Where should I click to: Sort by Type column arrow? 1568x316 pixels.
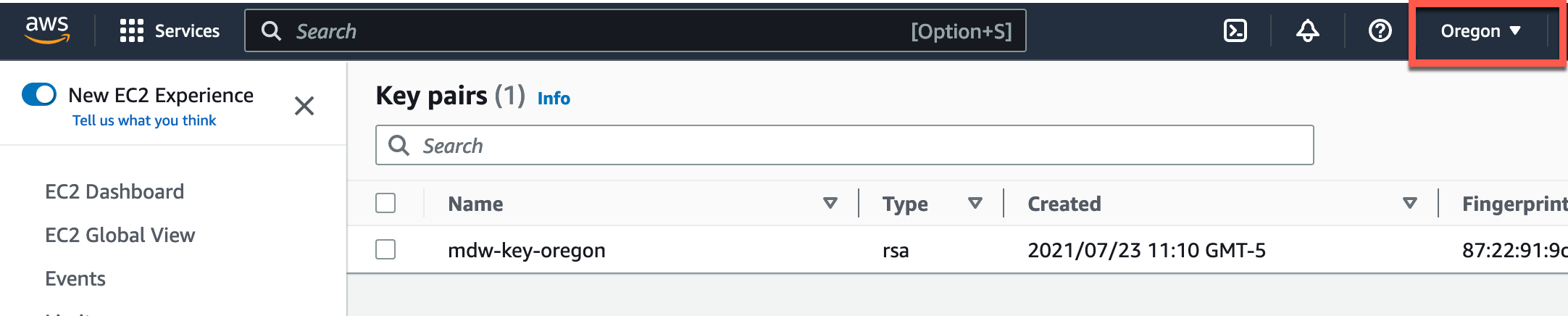point(975,203)
